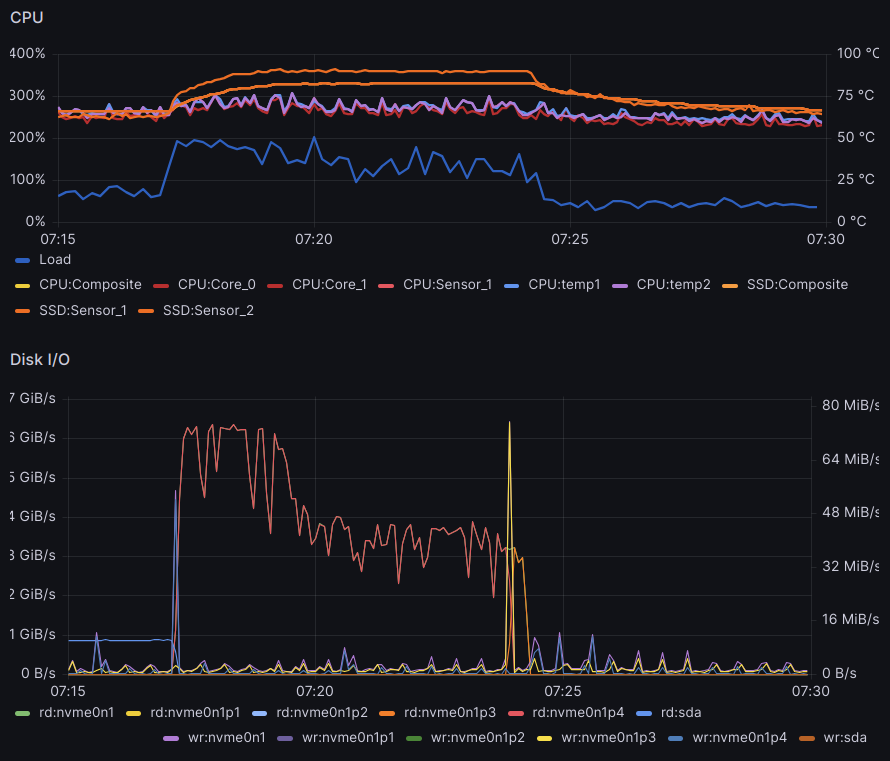Open the Disk I/O panel title menu
This screenshot has width=890, height=761.
(x=40, y=358)
